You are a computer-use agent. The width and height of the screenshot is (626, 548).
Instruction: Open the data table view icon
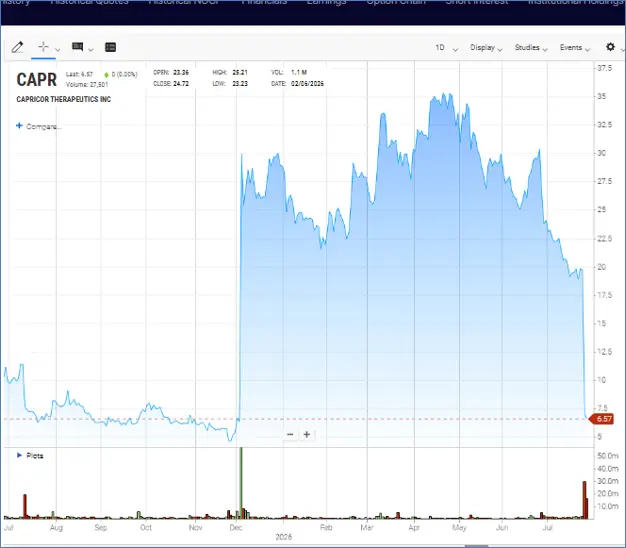(x=110, y=47)
